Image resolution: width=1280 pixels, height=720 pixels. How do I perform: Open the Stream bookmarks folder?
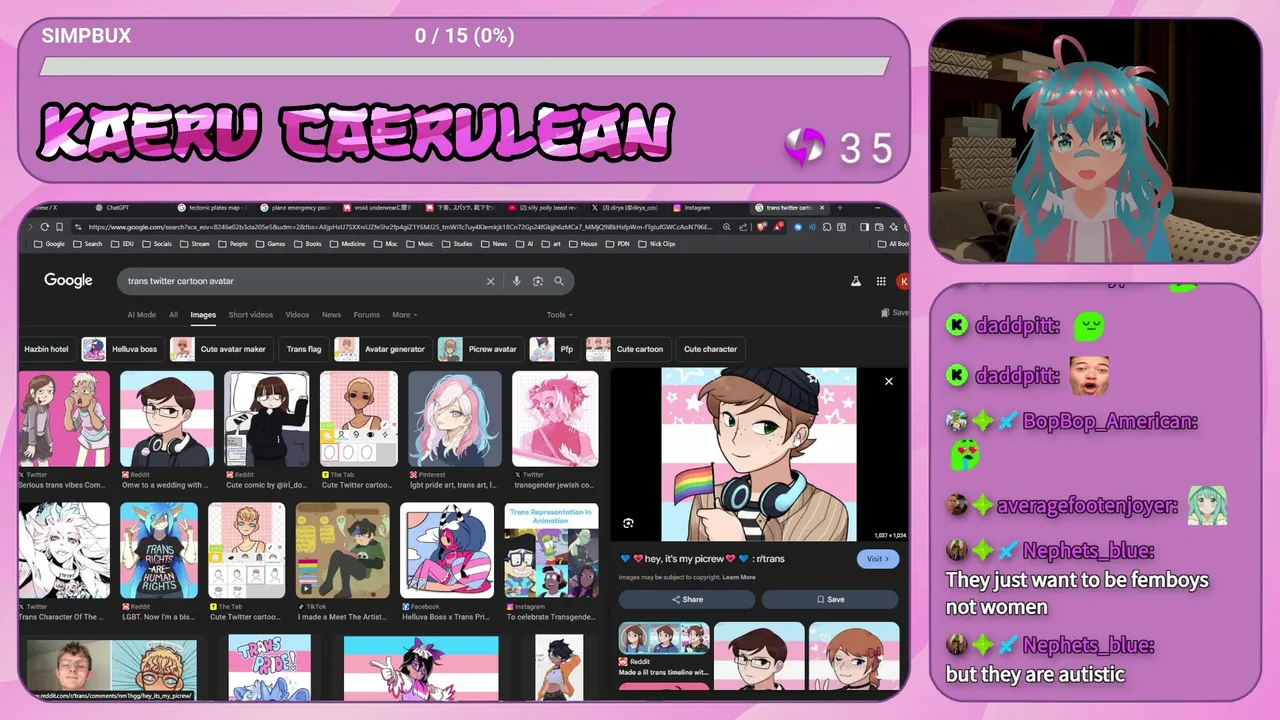[195, 244]
